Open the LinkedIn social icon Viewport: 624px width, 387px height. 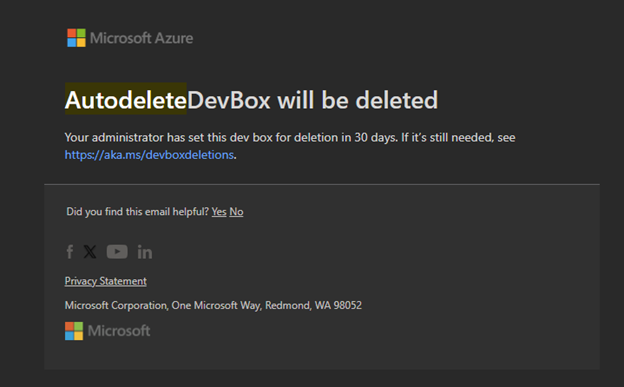click(x=145, y=252)
